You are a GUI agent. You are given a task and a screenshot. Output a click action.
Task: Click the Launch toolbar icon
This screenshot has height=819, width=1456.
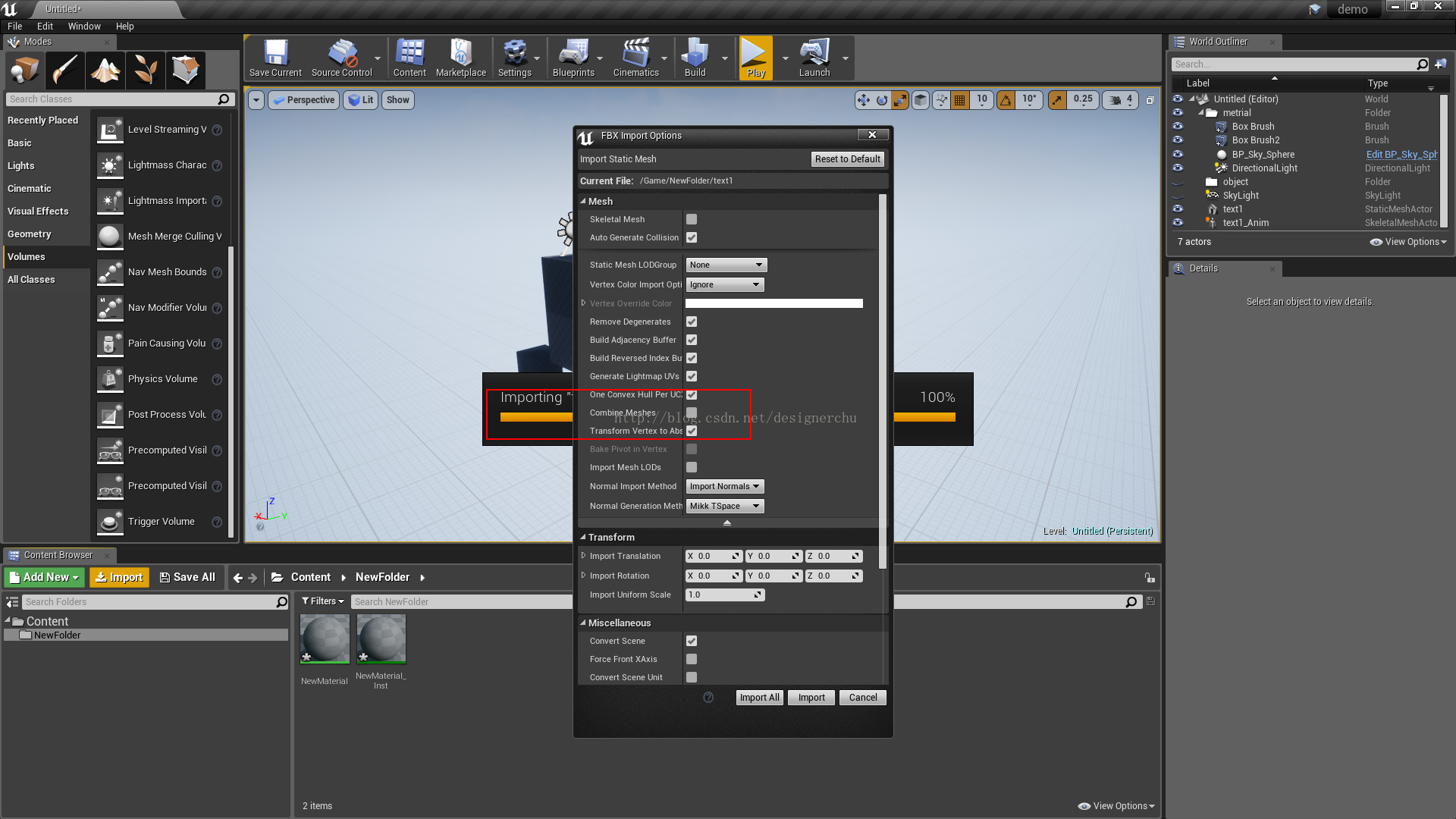pyautogui.click(x=814, y=58)
